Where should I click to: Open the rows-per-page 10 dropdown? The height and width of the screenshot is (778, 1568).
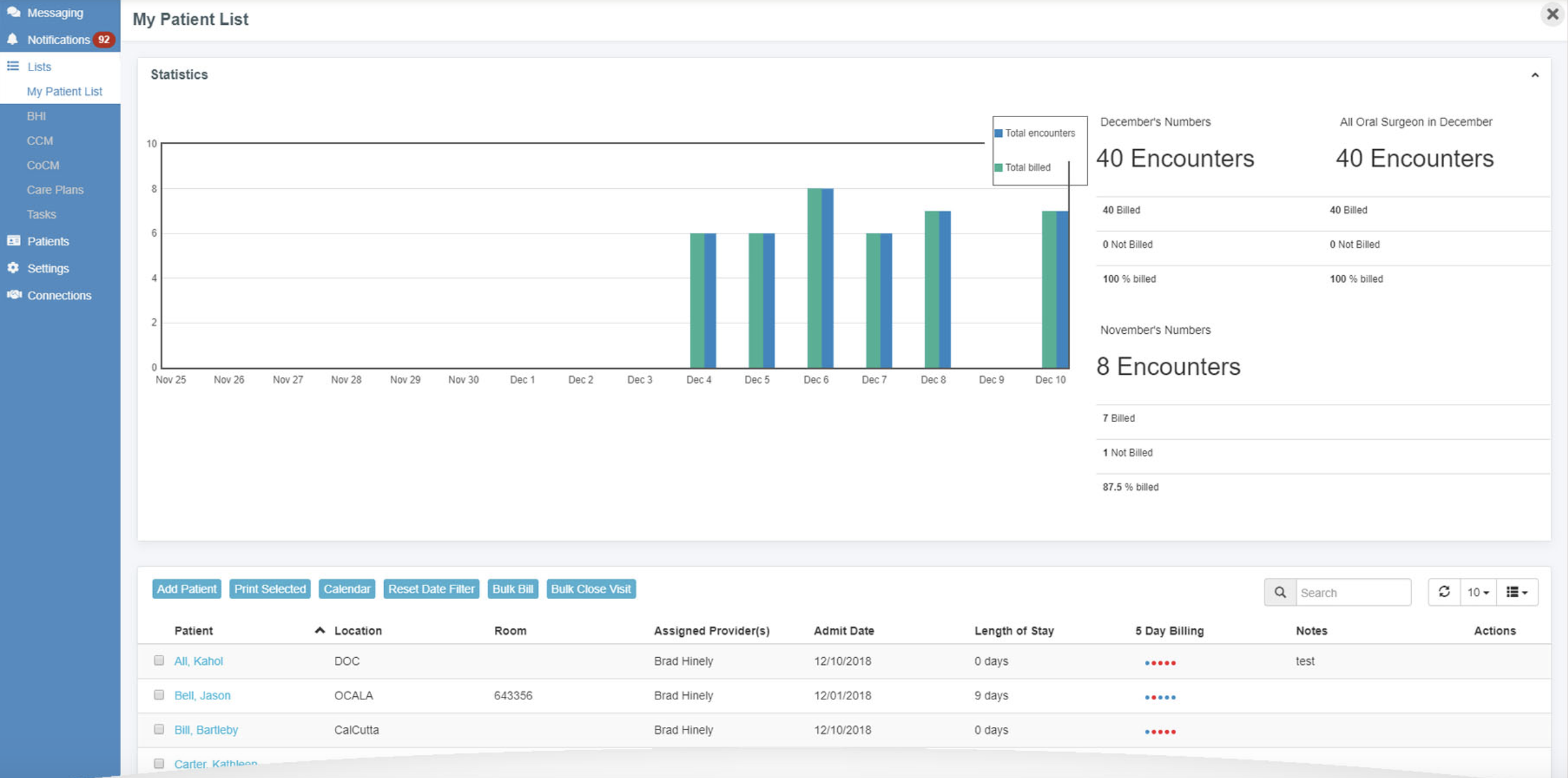click(1478, 592)
